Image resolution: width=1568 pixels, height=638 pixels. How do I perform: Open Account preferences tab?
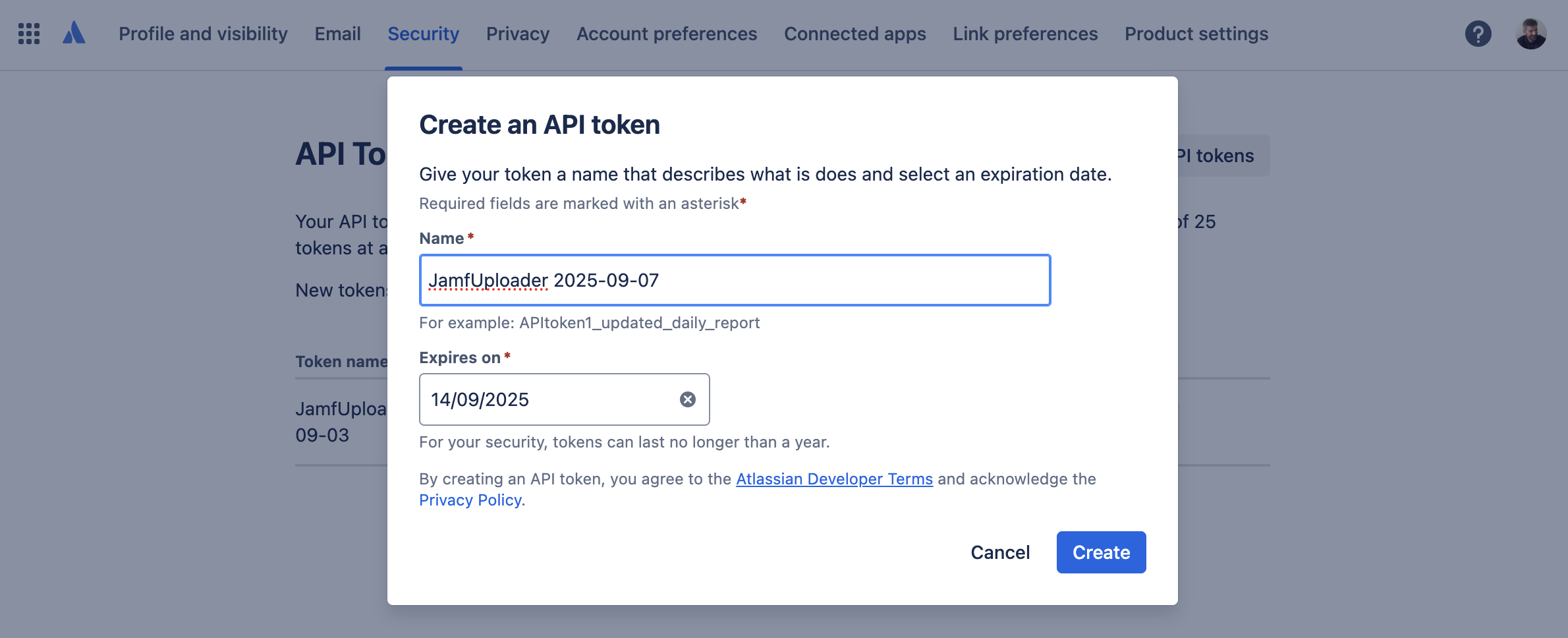click(667, 34)
